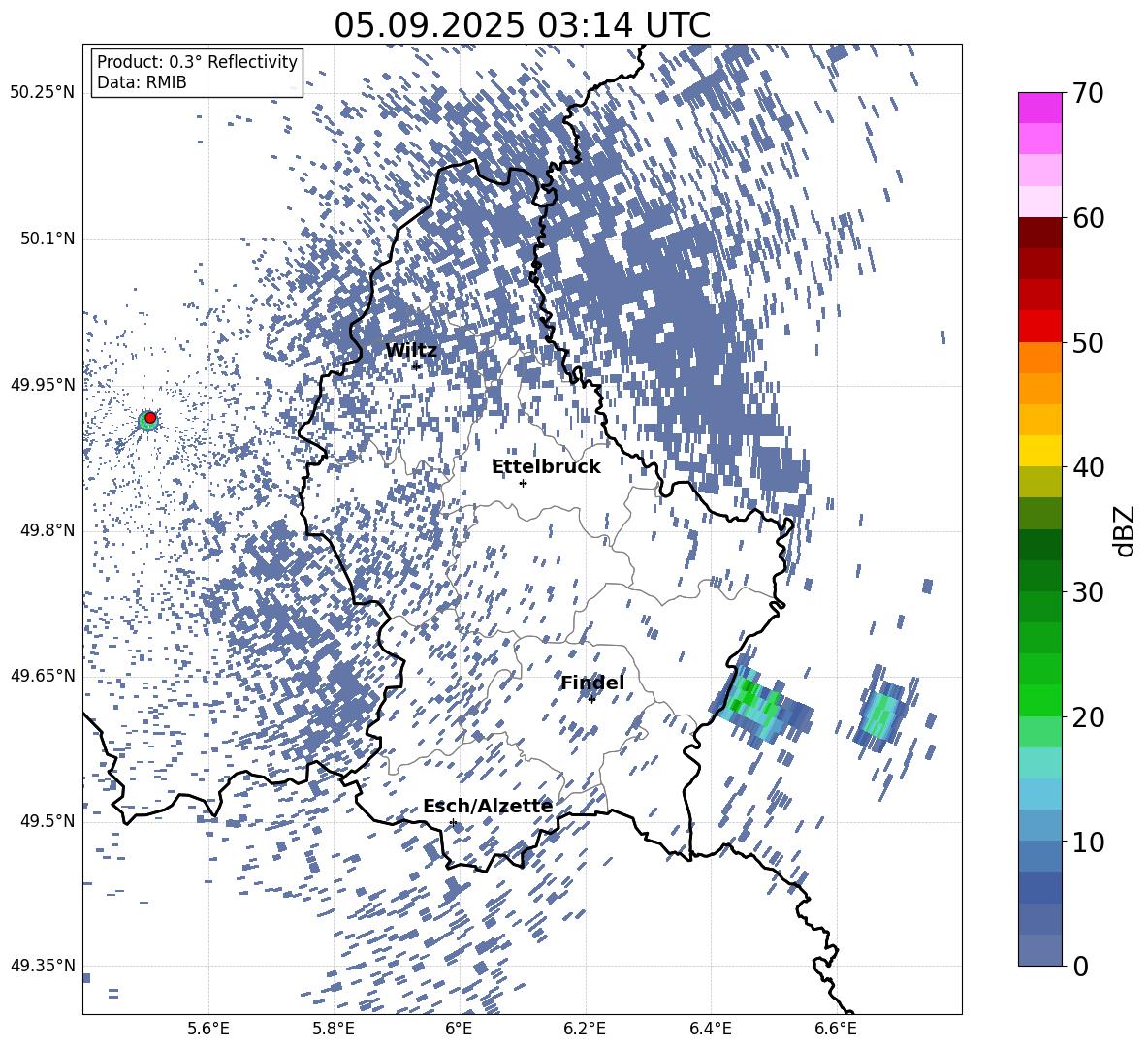The image size is (1148, 1048).
Task: Click the Esch/Alzette city label
Action: coord(488,806)
